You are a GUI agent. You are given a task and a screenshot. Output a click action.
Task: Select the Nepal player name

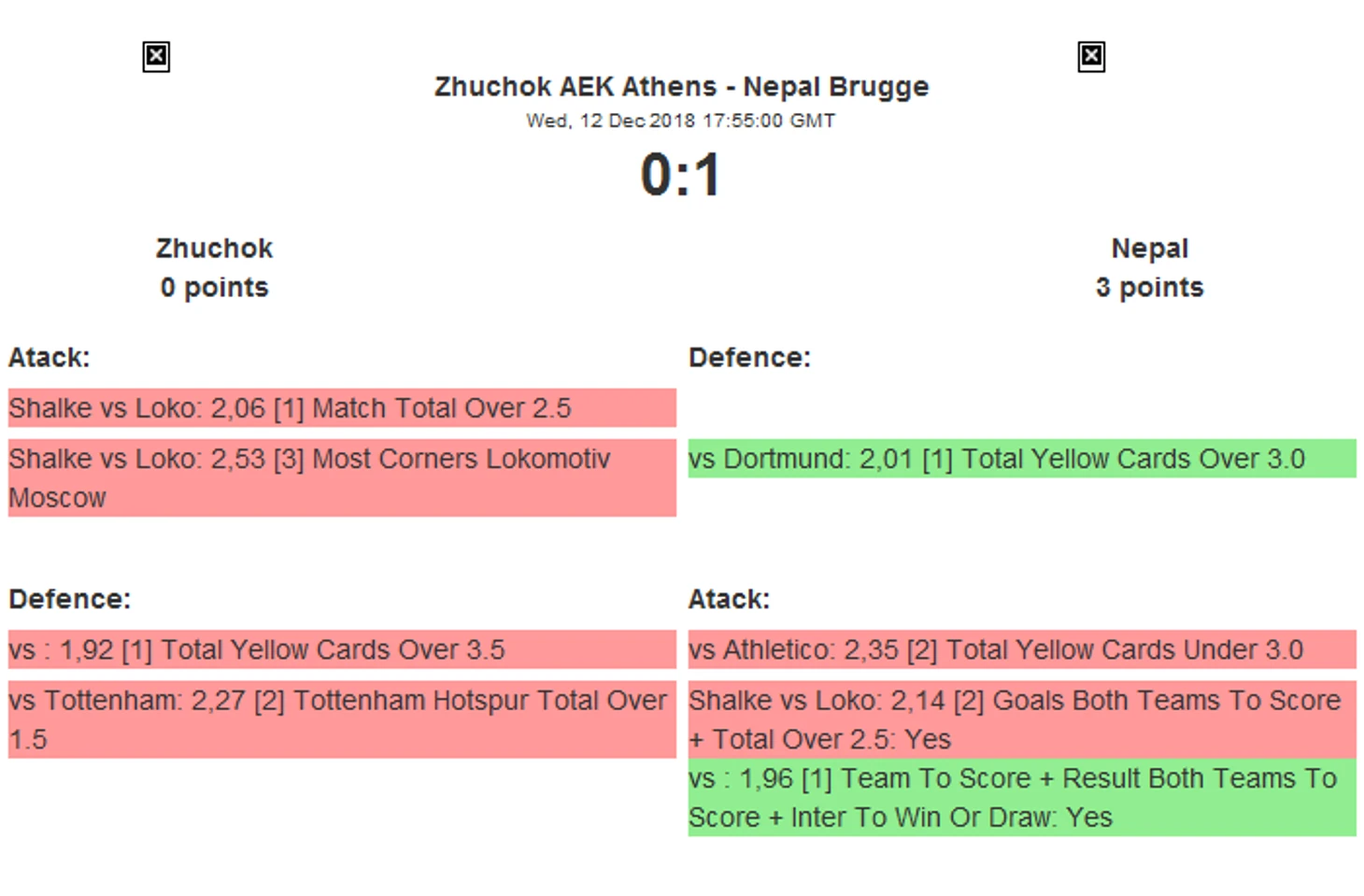coord(1149,249)
